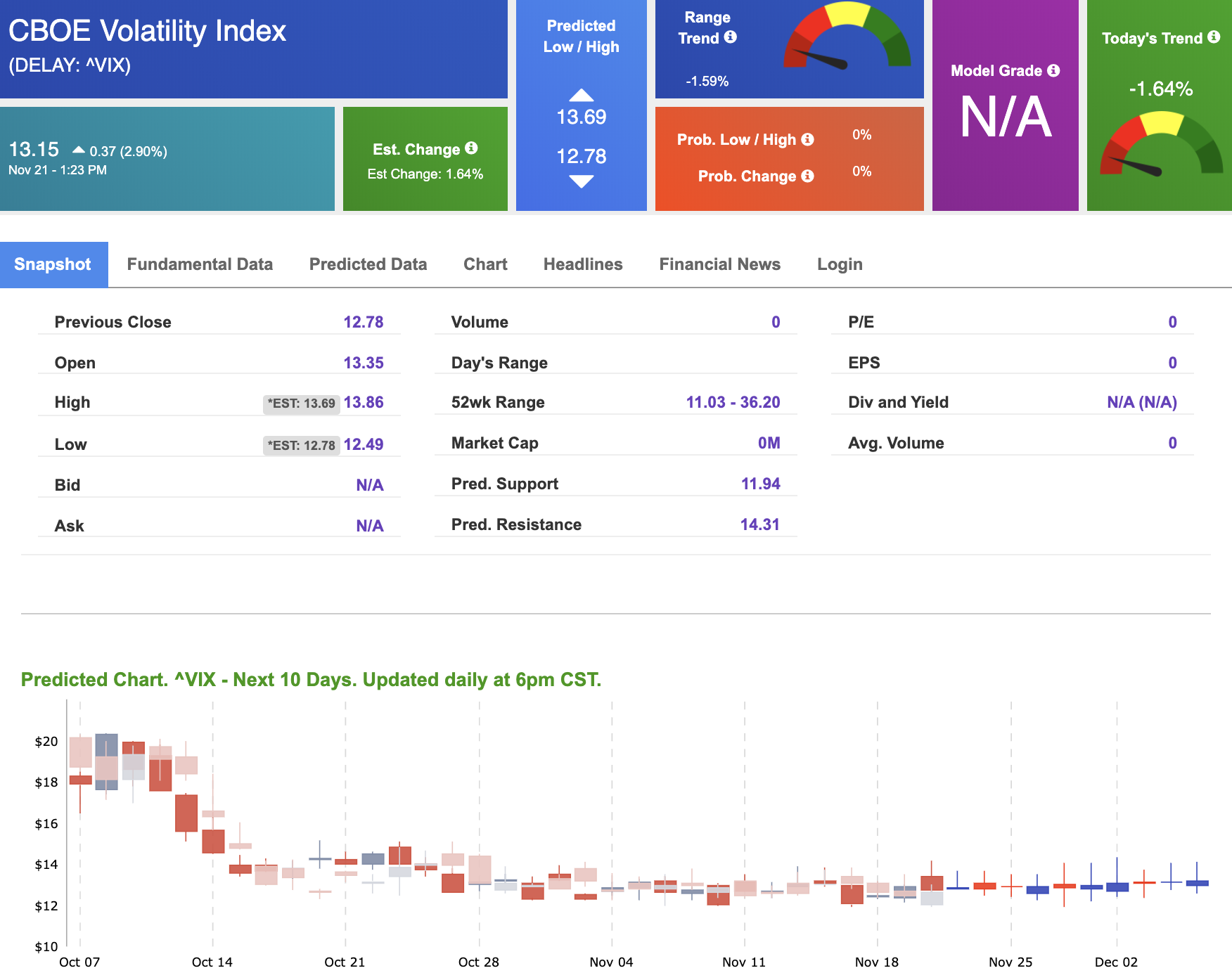Open the Chart tab
The image size is (1232, 980).
485,264
